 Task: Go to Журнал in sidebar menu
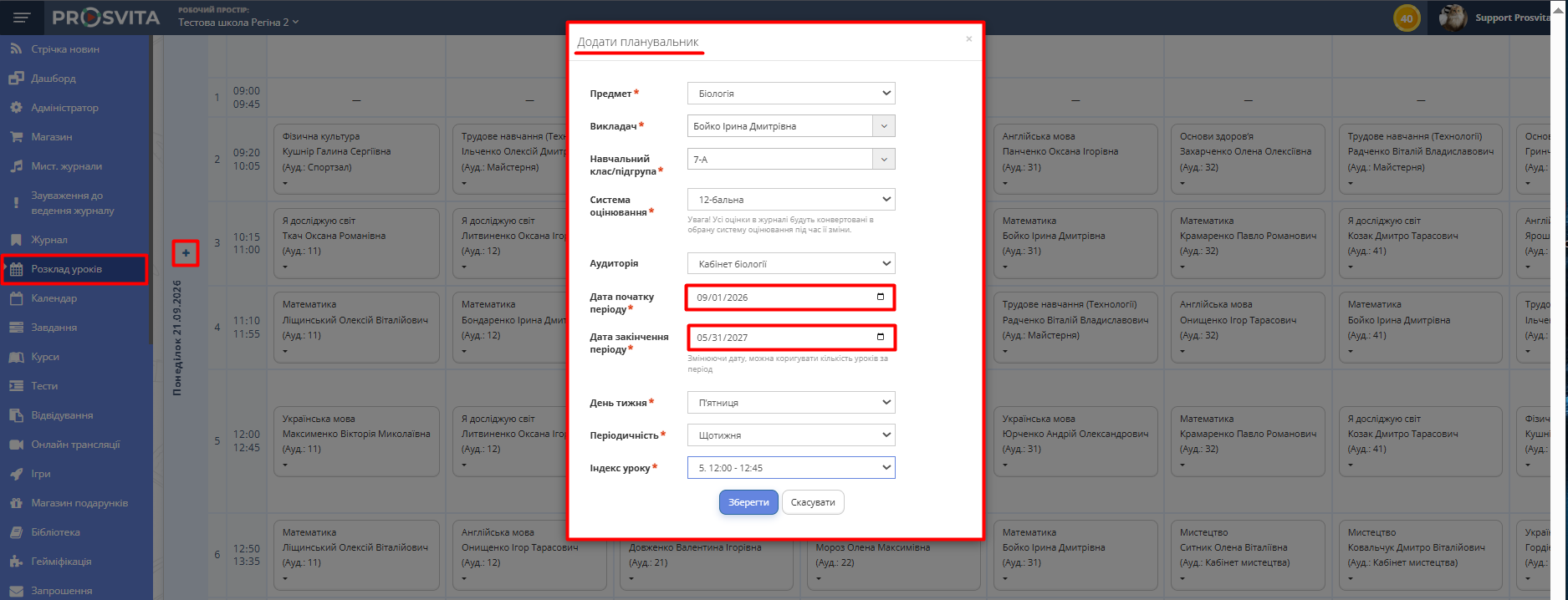[49, 240]
